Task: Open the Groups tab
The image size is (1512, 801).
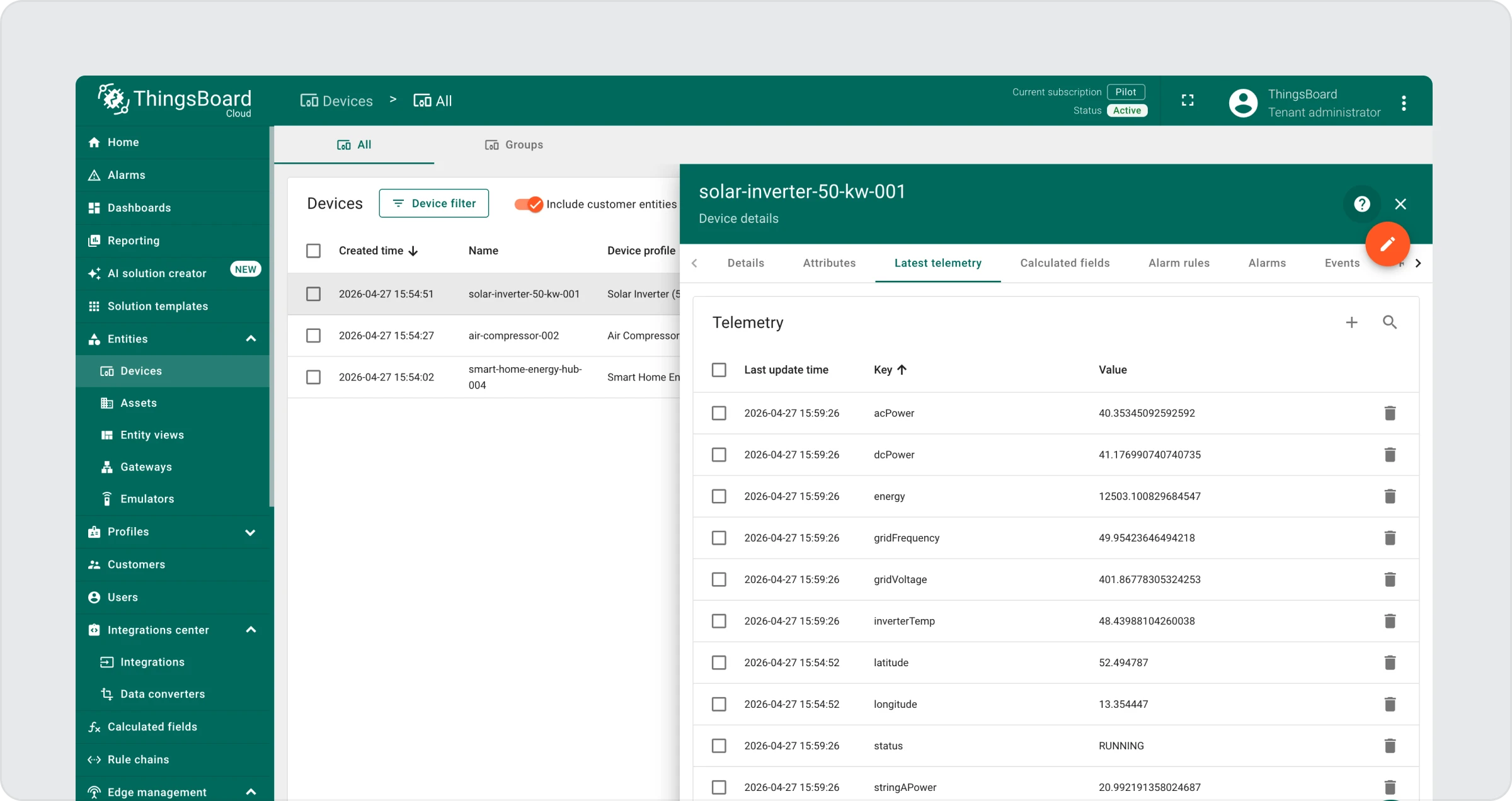Action: (x=514, y=145)
